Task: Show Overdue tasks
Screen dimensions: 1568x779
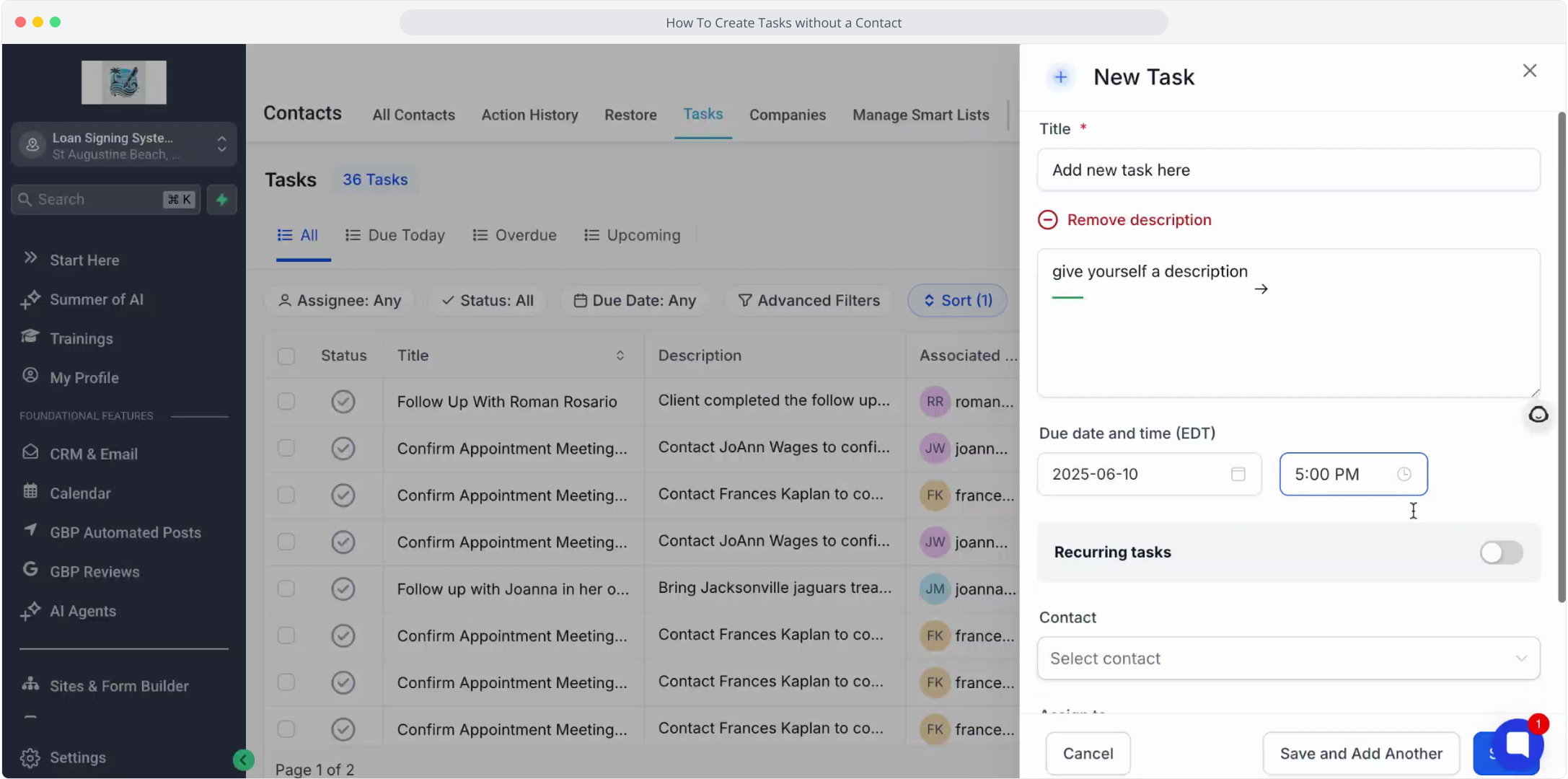Action: click(x=515, y=236)
